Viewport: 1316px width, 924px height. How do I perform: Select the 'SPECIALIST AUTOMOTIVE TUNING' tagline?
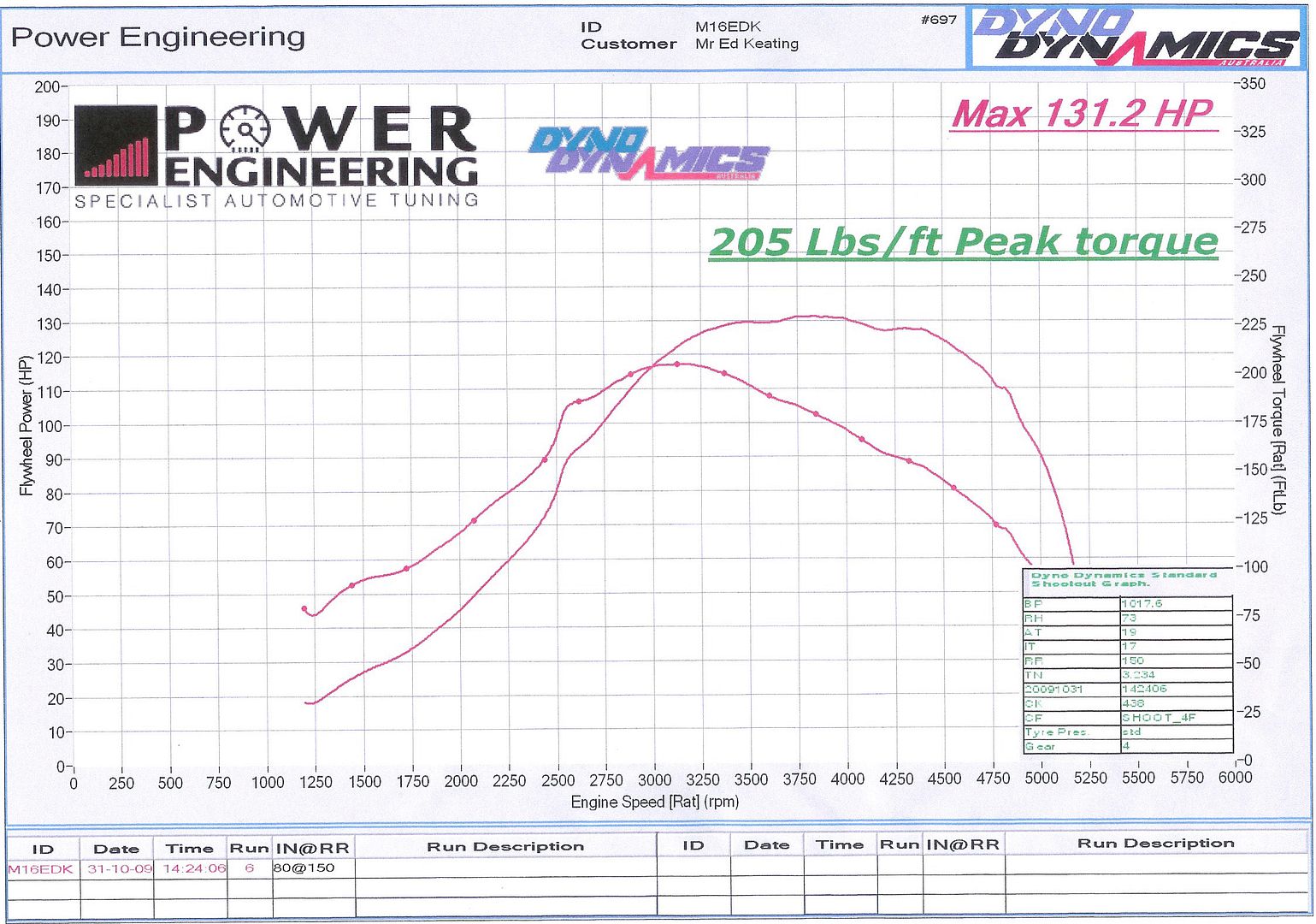pyautogui.click(x=277, y=201)
